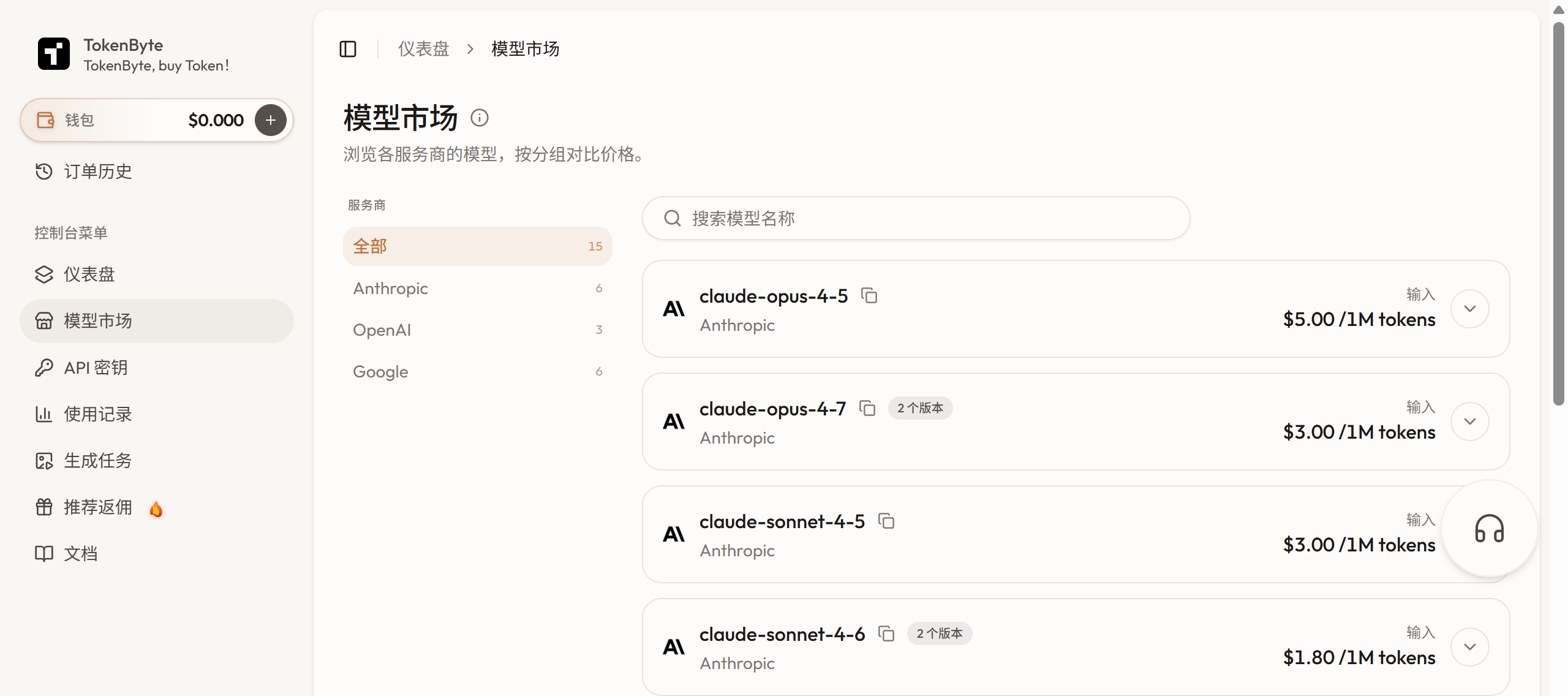Open 使用记录 page
Screen dimensions: 1568x696
(157, 414)
